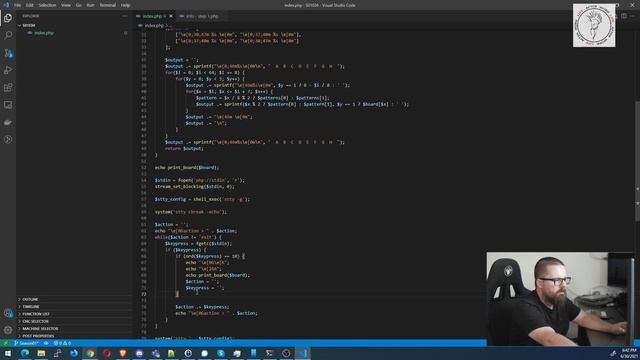Click the taskbar clock
The width and height of the screenshot is (640, 360).
[629, 353]
